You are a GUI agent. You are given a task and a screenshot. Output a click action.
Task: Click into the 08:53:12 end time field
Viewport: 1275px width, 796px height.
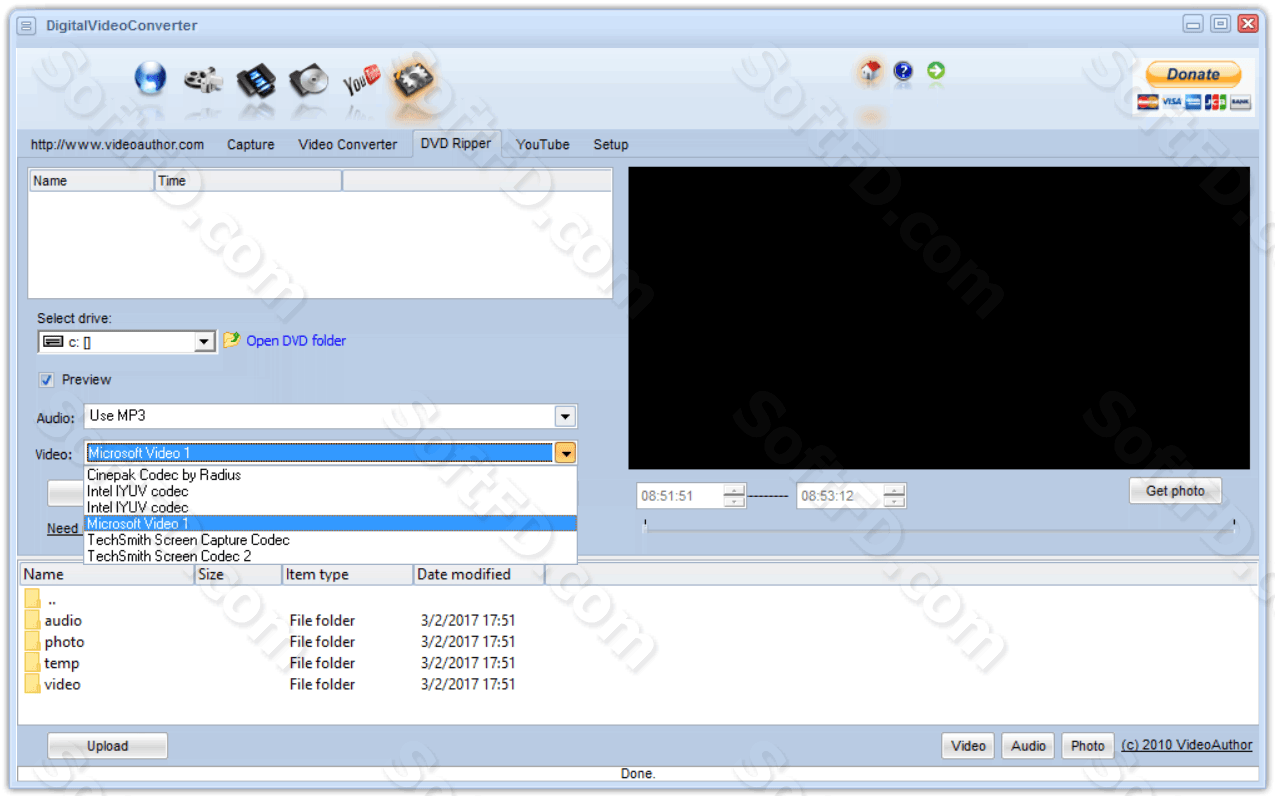840,496
